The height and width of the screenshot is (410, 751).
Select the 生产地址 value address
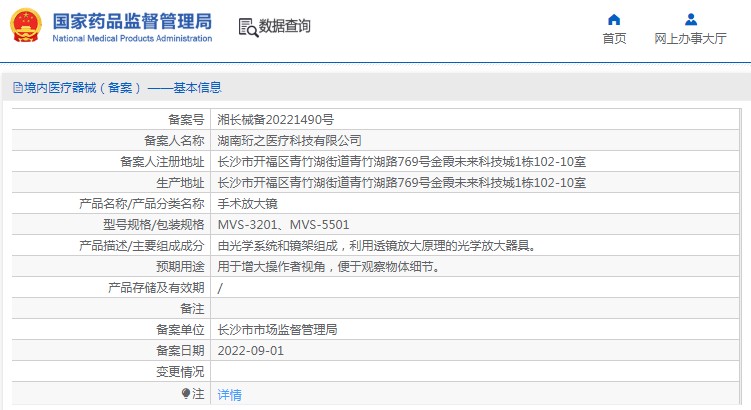tap(401, 183)
